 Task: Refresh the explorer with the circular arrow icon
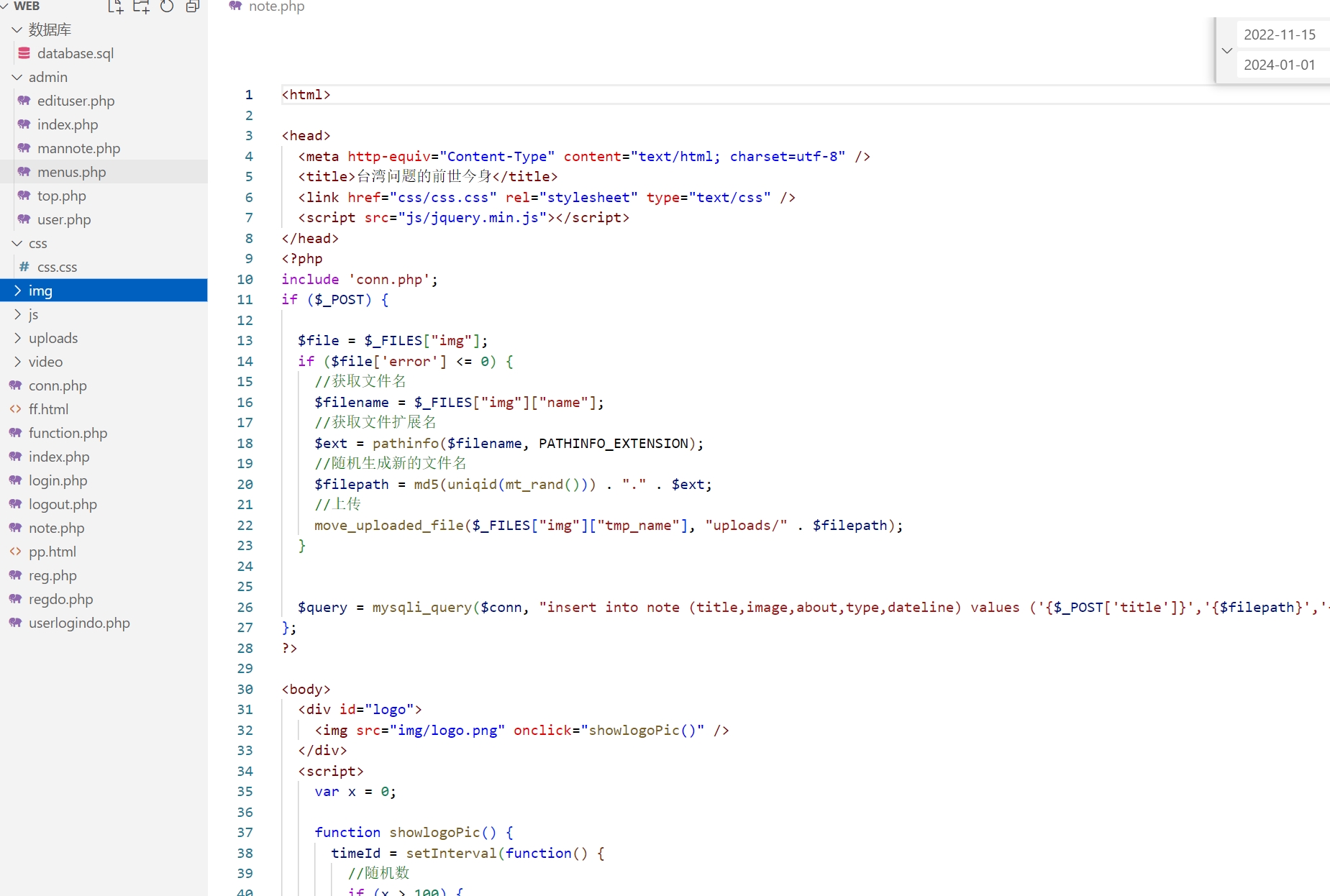tap(167, 6)
